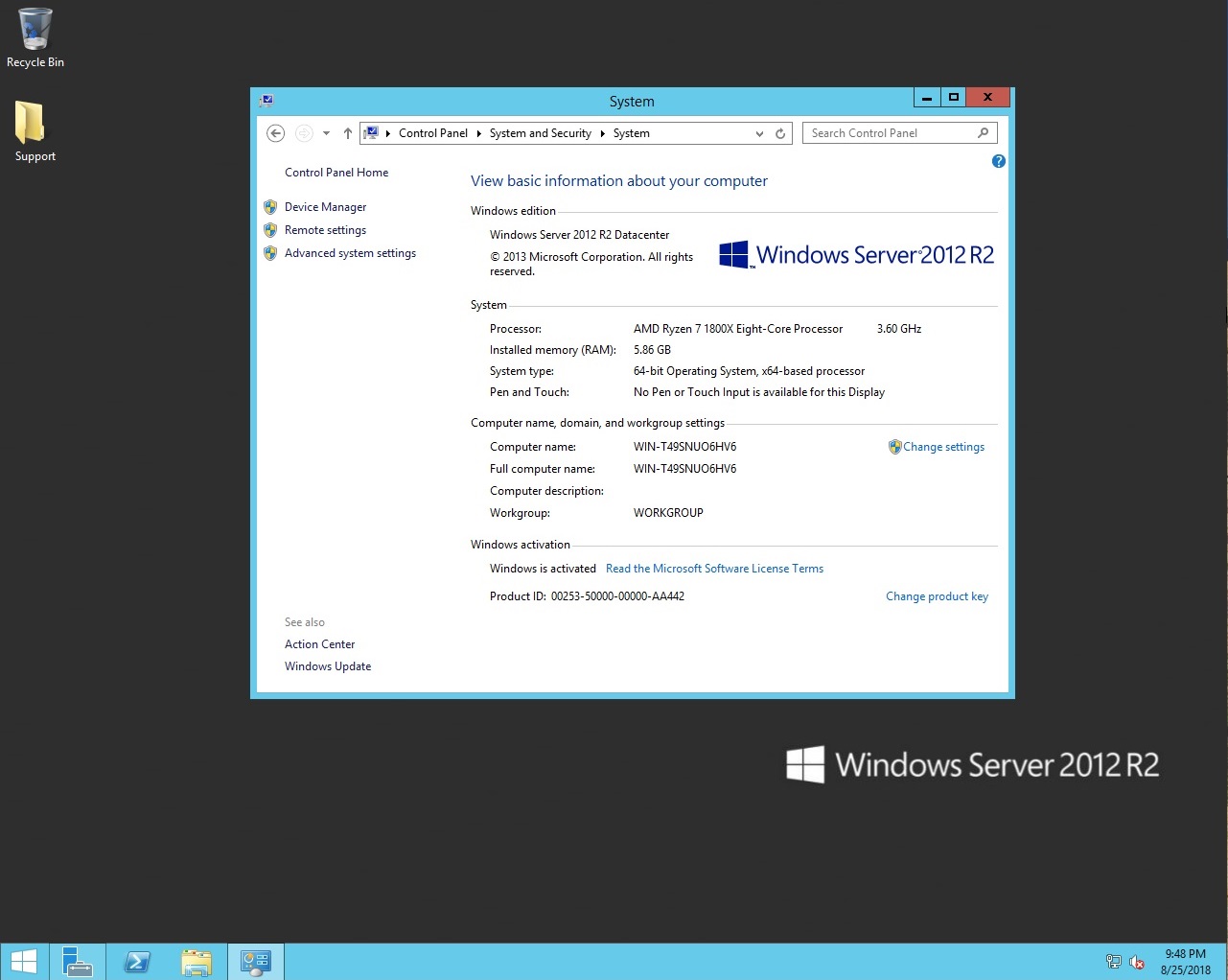Click the 3.60 GHz value
1228x980 pixels.
pos(899,329)
